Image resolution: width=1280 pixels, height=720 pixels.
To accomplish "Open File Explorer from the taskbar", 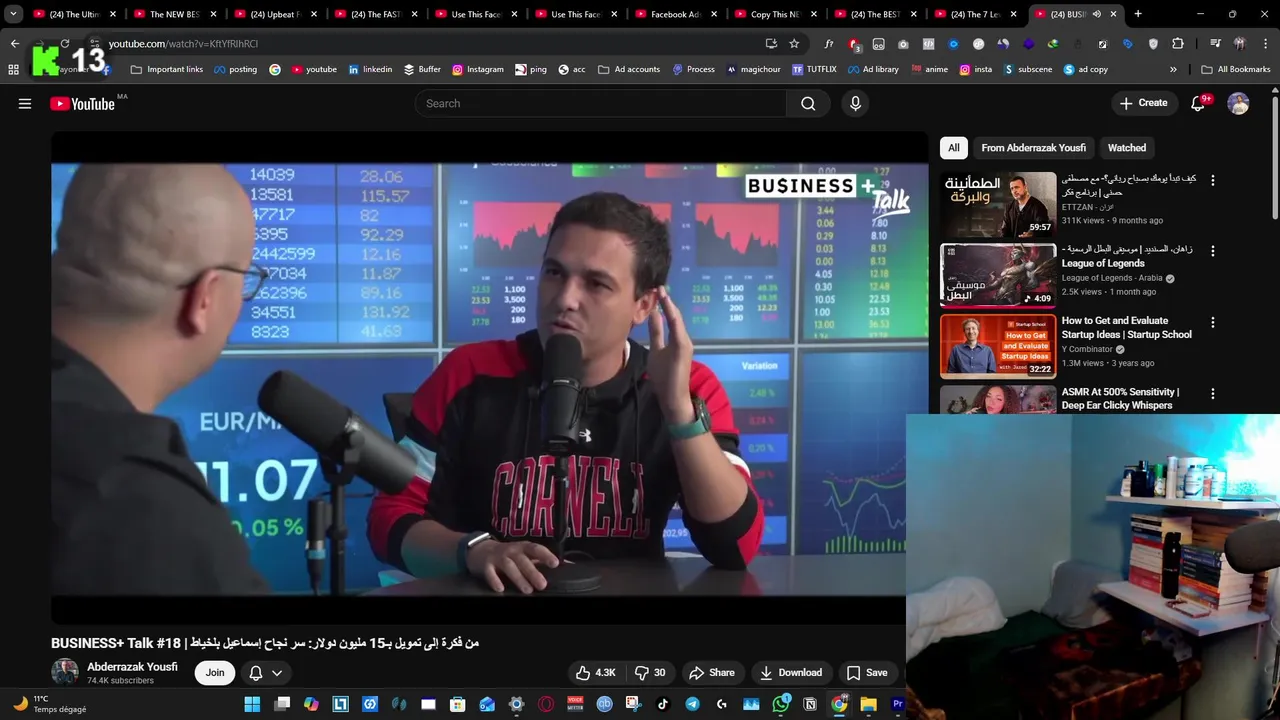I will (868, 704).
